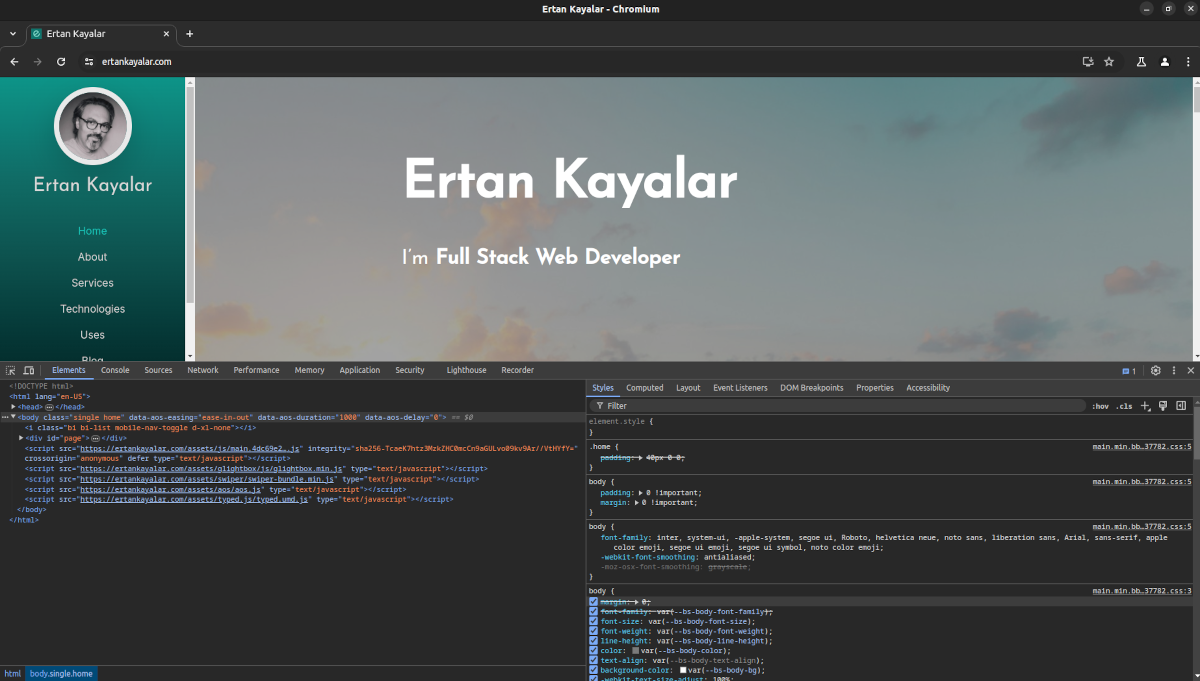Open DevTools settings gear
The height and width of the screenshot is (681, 1200).
[1155, 370]
